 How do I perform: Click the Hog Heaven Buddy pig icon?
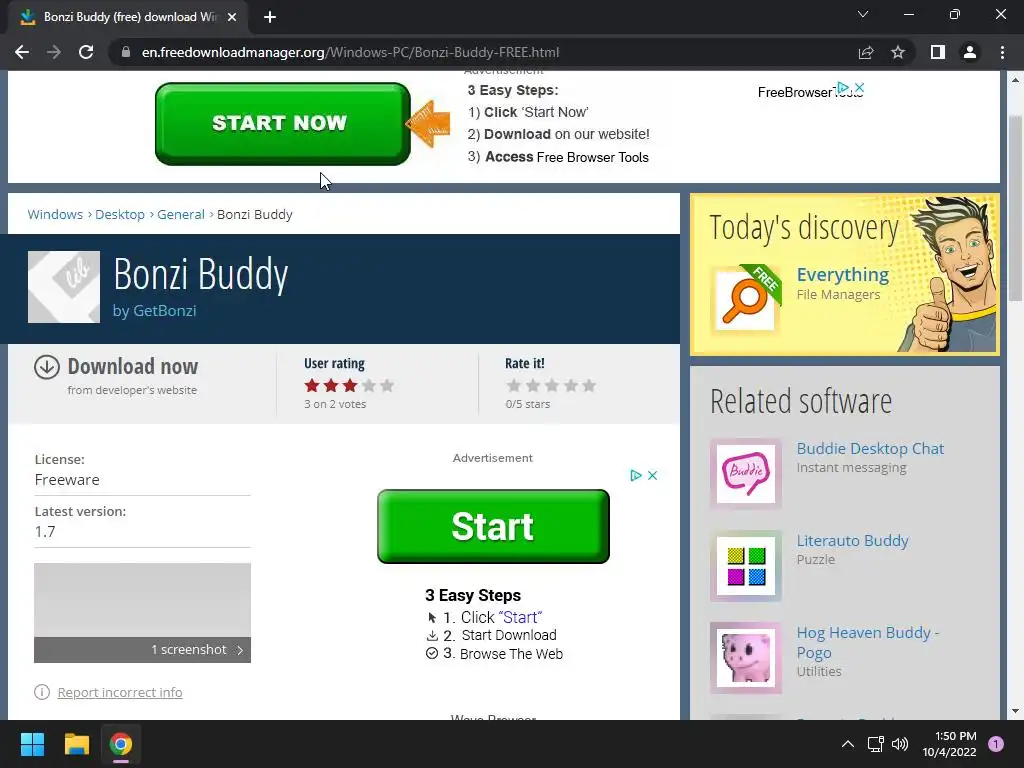click(746, 658)
